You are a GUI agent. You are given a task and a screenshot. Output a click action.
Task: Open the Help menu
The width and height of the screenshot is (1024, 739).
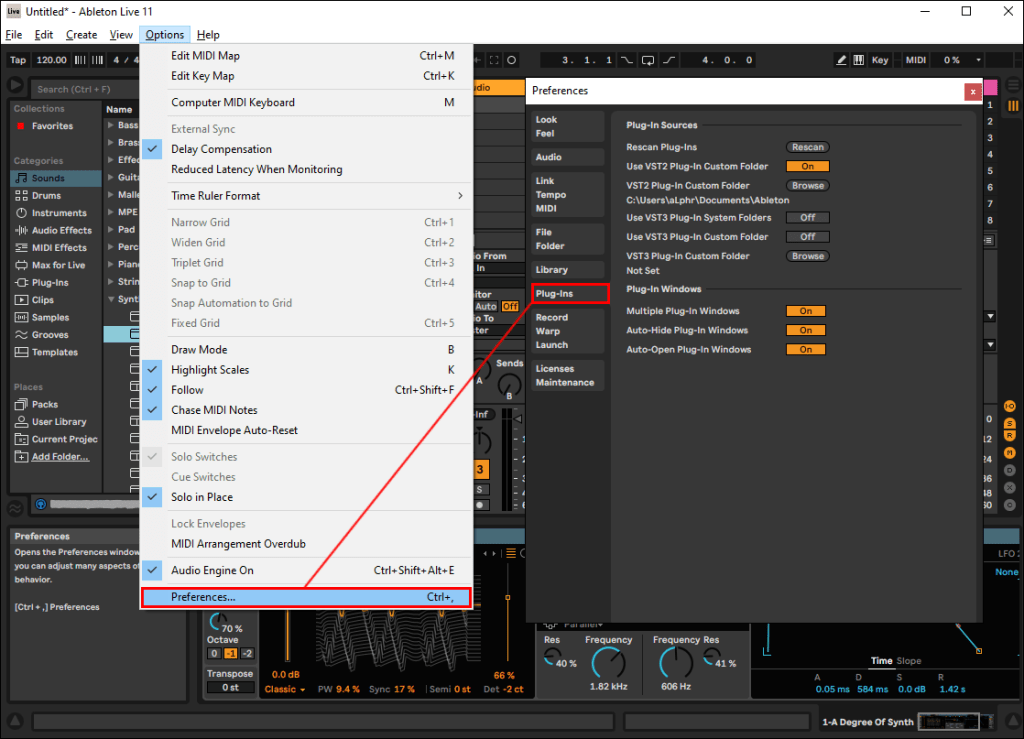[208, 34]
